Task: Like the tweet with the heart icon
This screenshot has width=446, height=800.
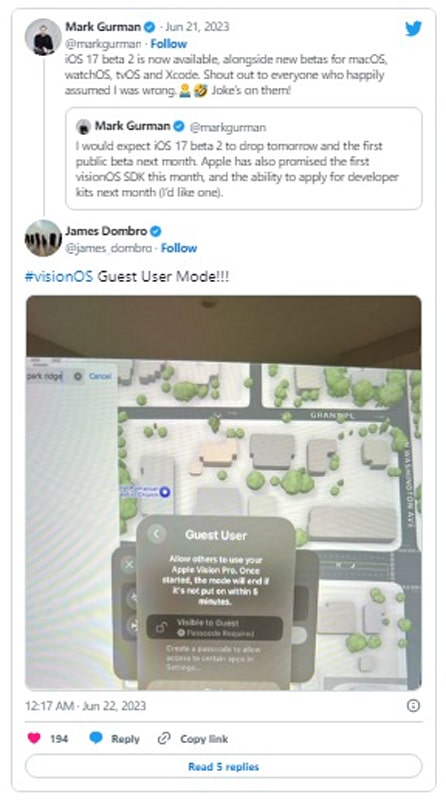Action: pos(34,738)
